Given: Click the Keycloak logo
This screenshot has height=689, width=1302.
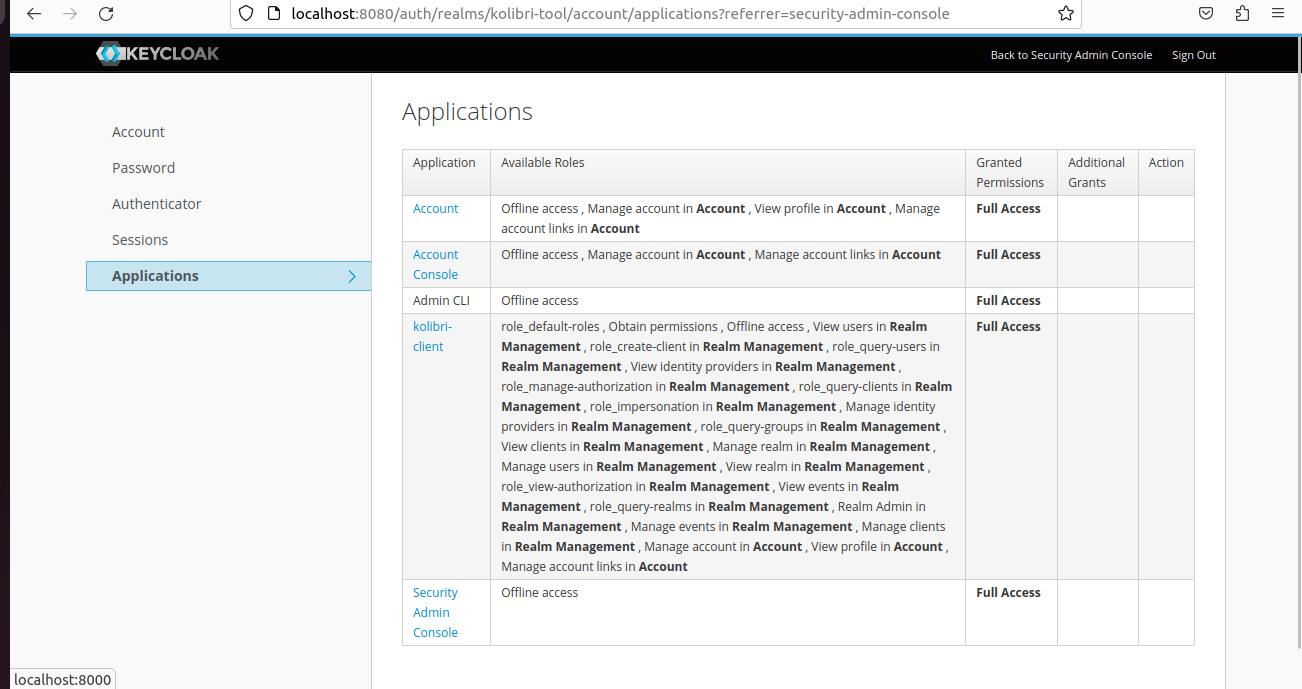Looking at the screenshot, I should tap(157, 53).
